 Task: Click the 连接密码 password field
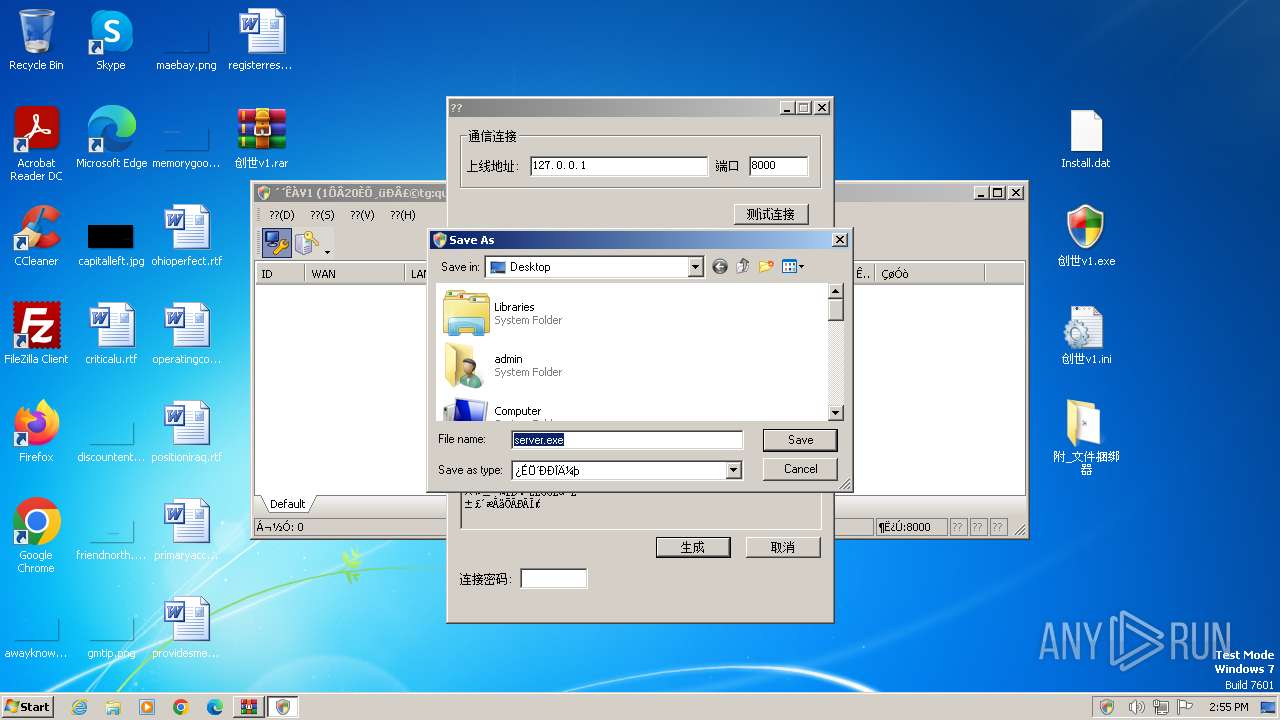click(x=554, y=579)
